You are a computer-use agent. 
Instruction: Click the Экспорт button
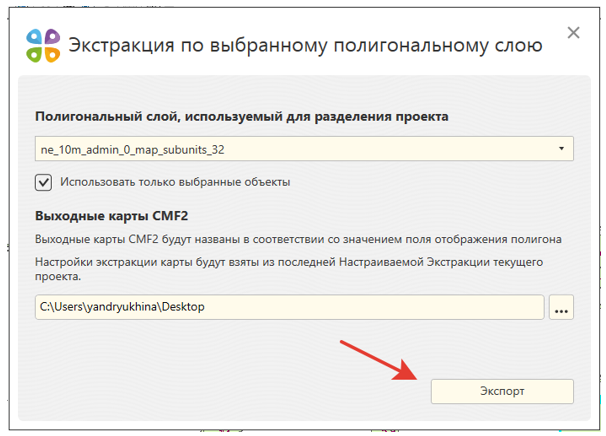(502, 391)
